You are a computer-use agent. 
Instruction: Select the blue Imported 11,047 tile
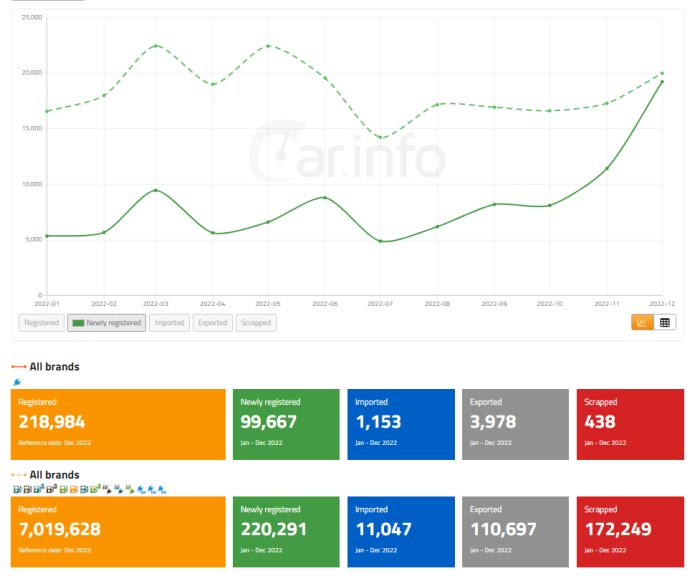click(x=401, y=532)
